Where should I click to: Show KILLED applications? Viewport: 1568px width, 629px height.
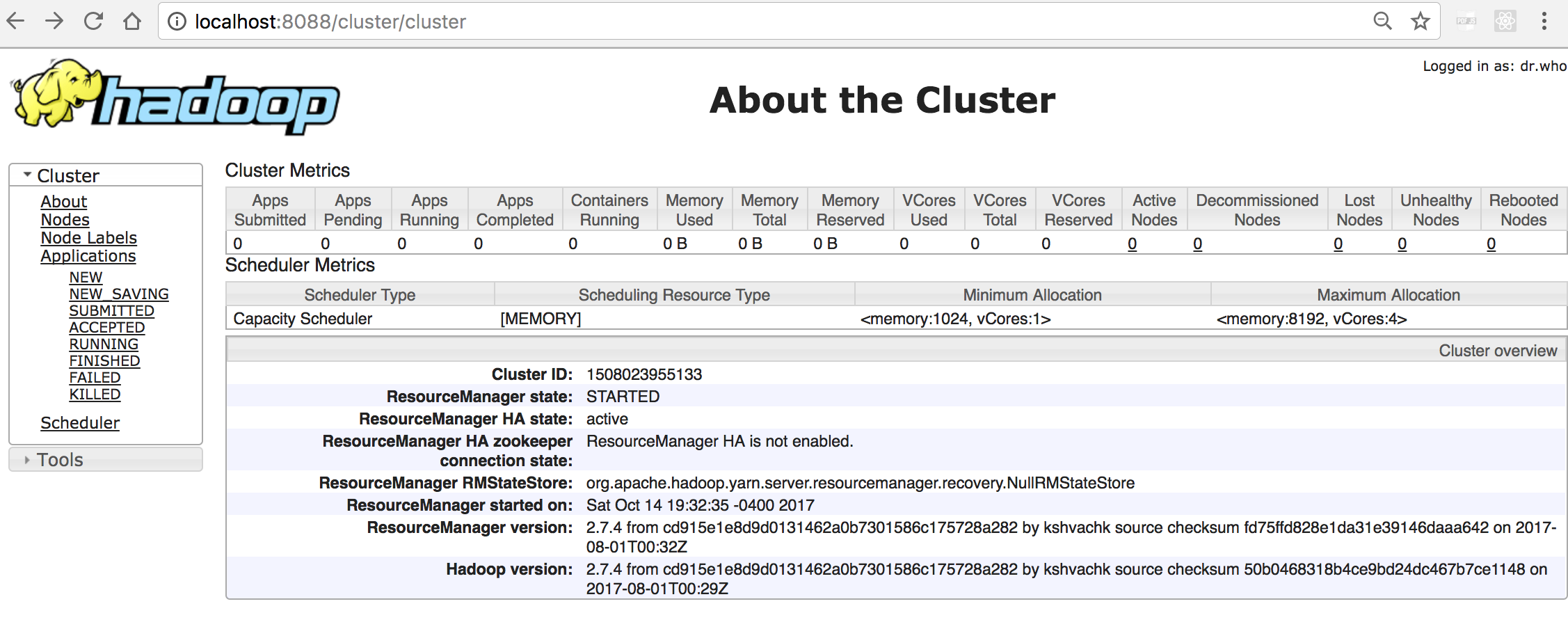coord(95,394)
